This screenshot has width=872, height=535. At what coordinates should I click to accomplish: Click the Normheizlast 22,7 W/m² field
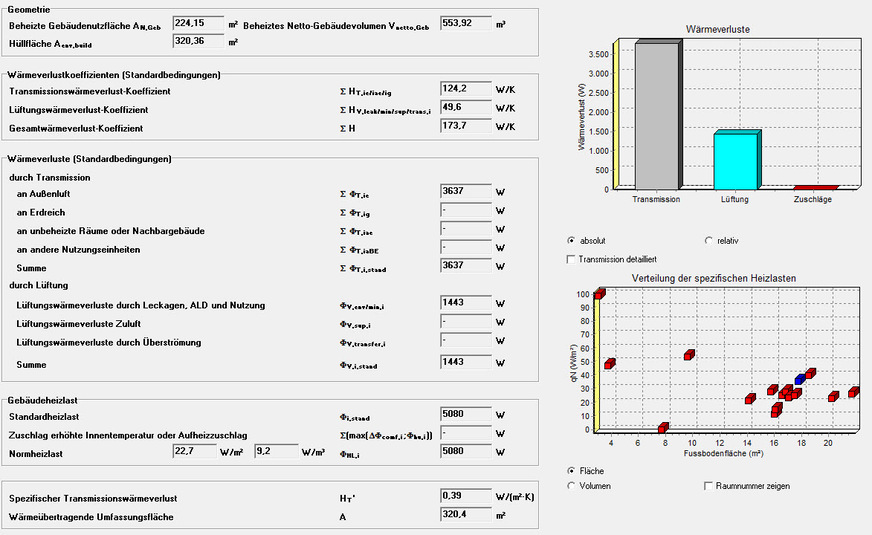click(x=197, y=451)
